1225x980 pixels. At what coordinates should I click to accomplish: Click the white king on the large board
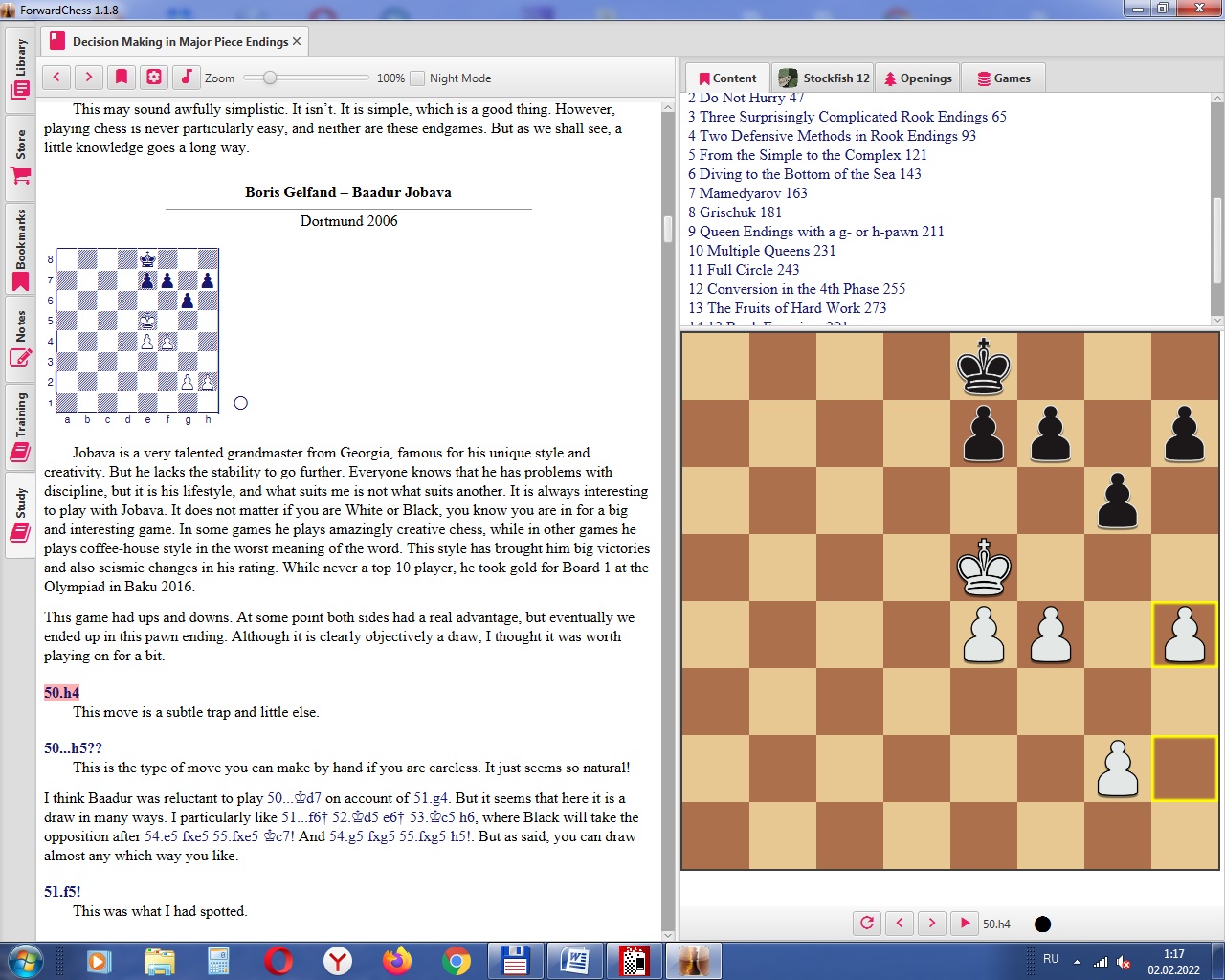(x=983, y=567)
